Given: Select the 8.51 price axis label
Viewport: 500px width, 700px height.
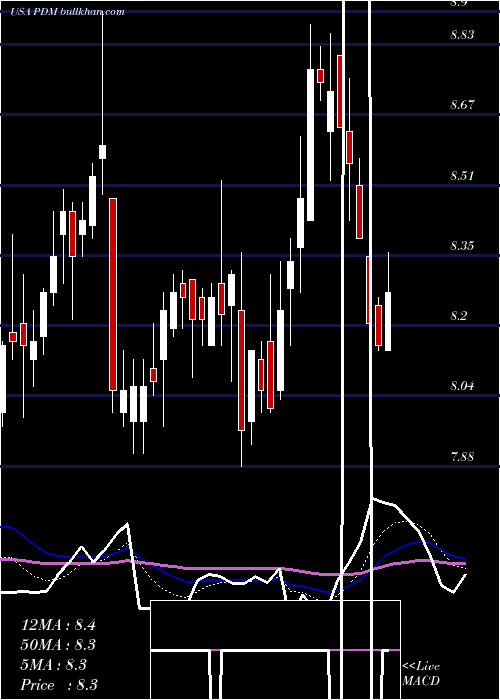Looking at the screenshot, I should pos(462,175).
